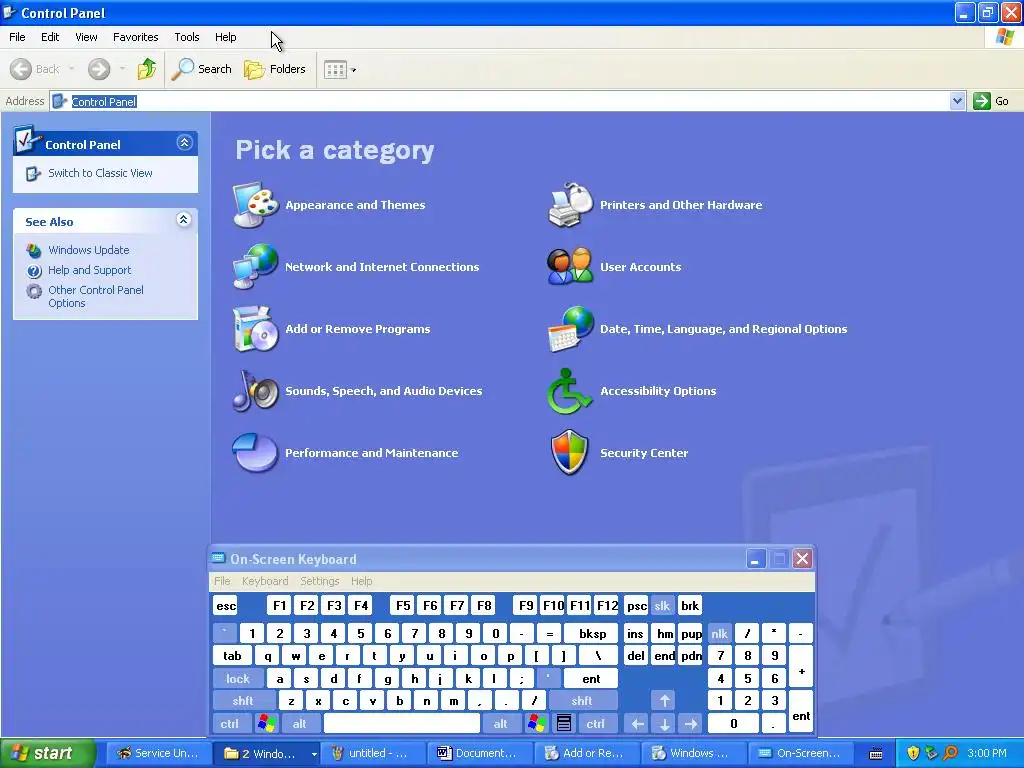Click the Up folder toolbar icon
This screenshot has height=768, width=1024.
click(x=146, y=69)
